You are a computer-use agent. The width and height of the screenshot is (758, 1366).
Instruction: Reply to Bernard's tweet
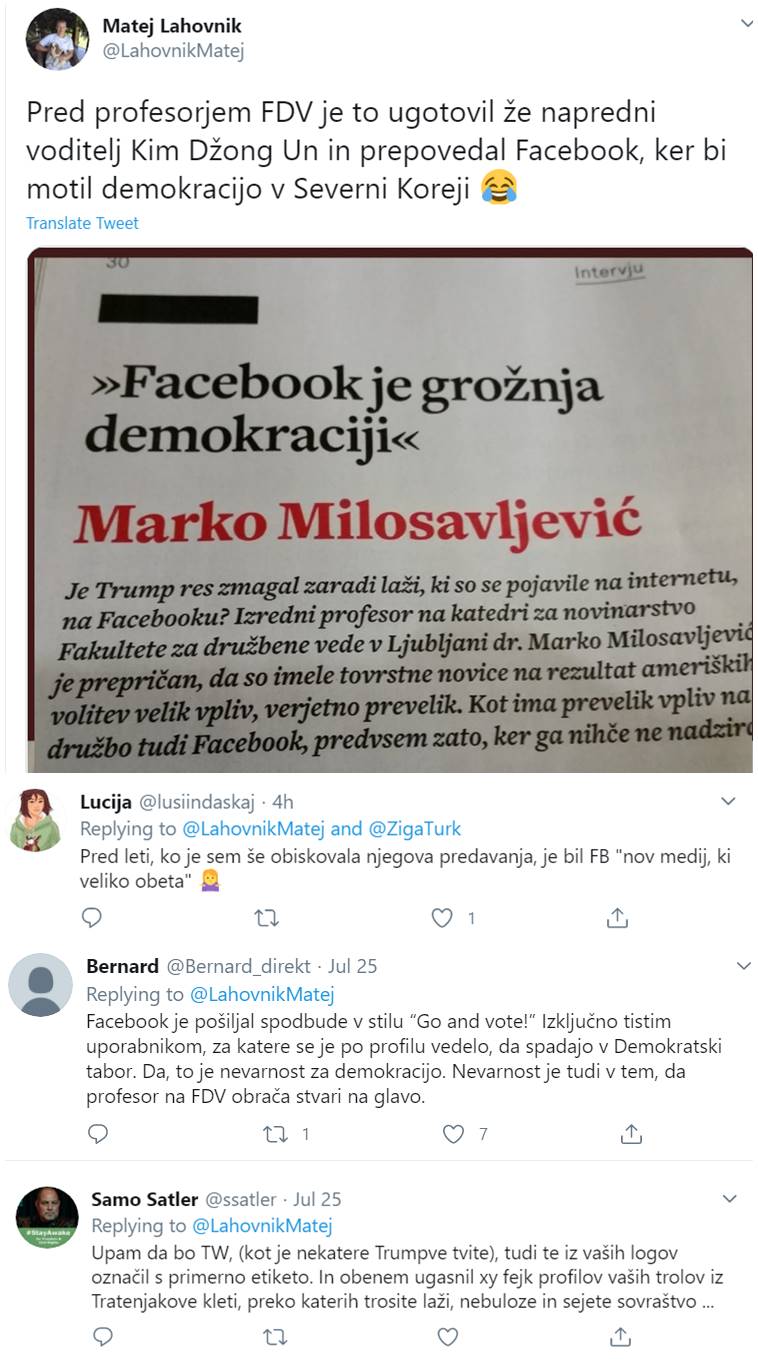pyautogui.click(x=98, y=1133)
